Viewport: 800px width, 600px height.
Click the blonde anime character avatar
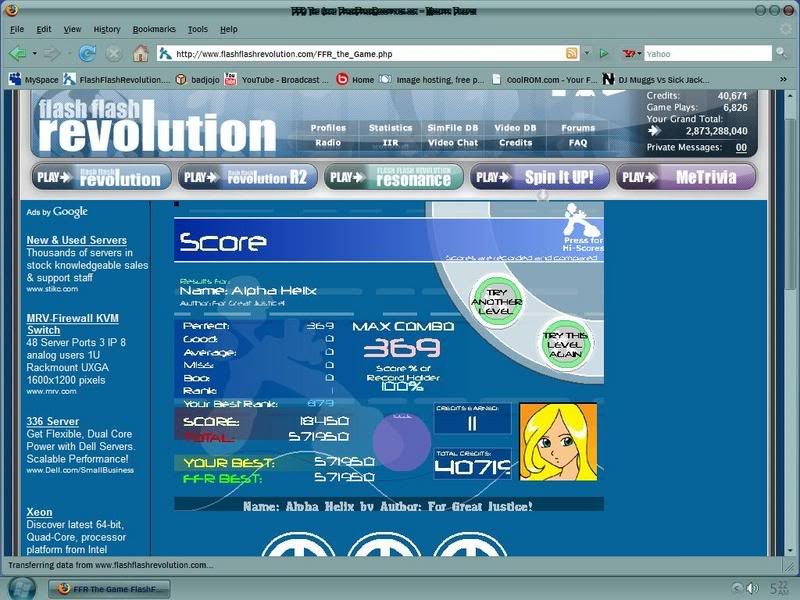tap(557, 441)
